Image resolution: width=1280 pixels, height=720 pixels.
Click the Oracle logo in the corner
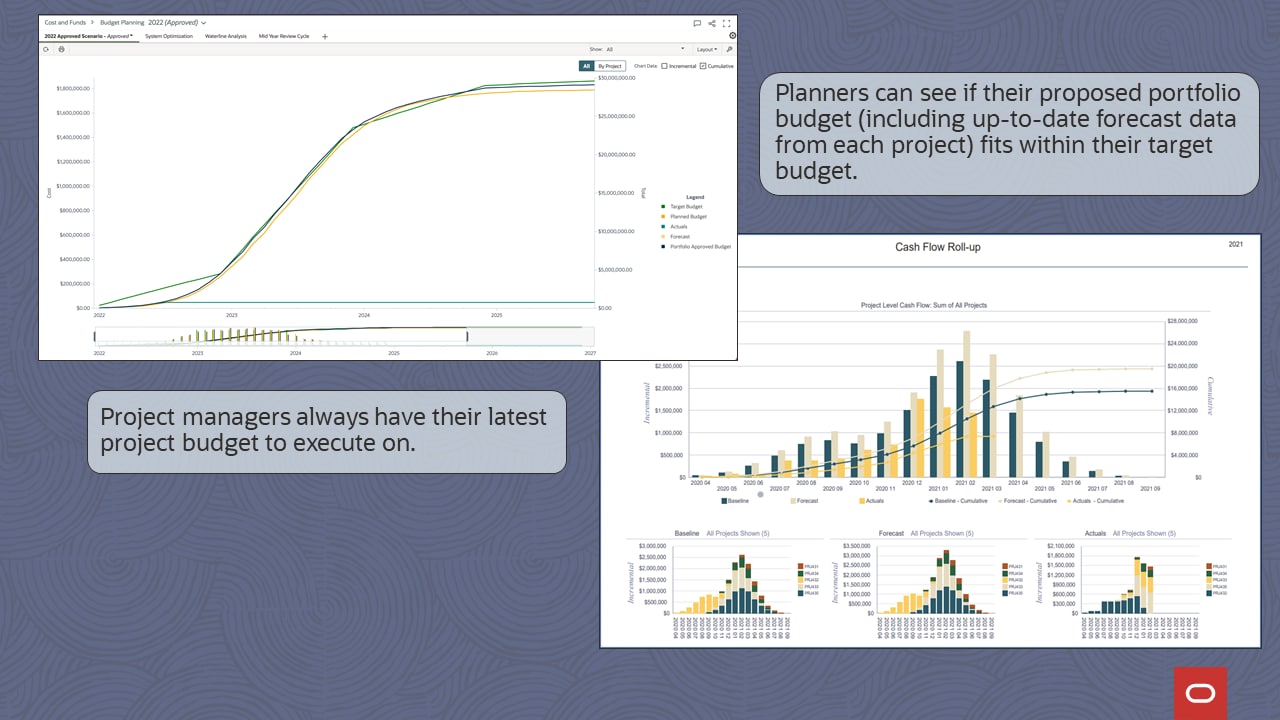pyautogui.click(x=1200, y=692)
